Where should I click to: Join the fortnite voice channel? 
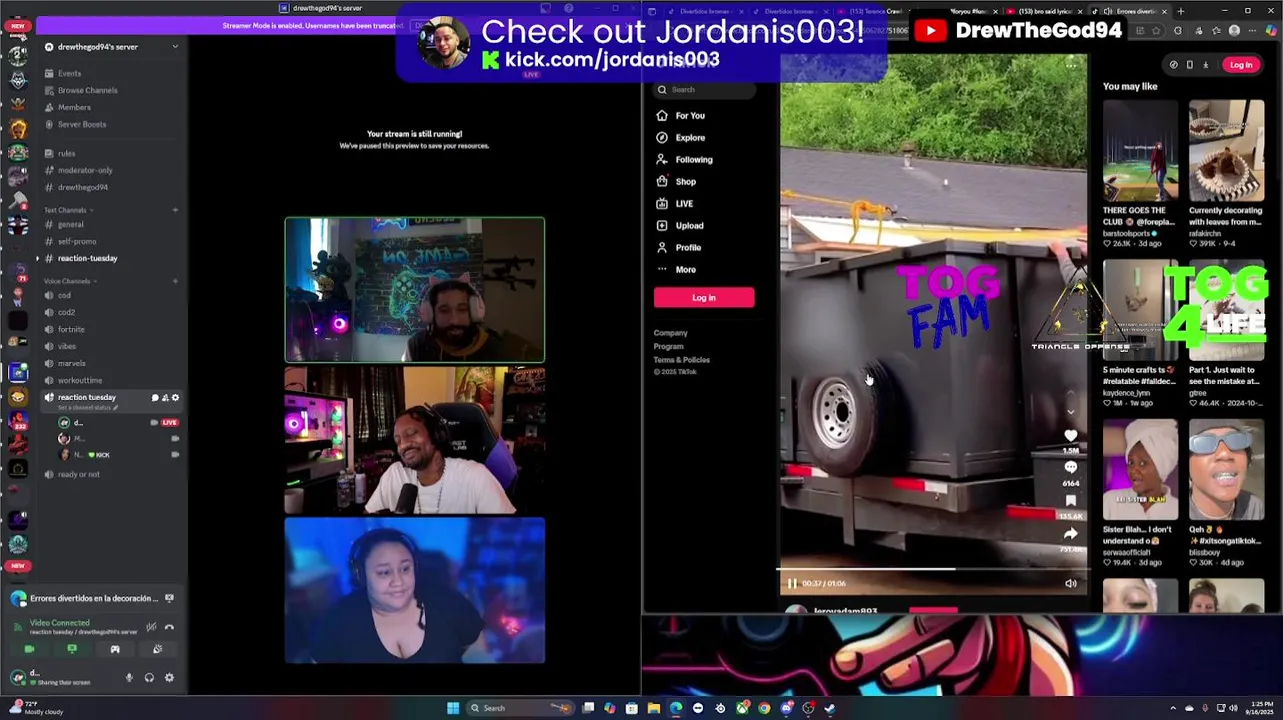(71, 329)
